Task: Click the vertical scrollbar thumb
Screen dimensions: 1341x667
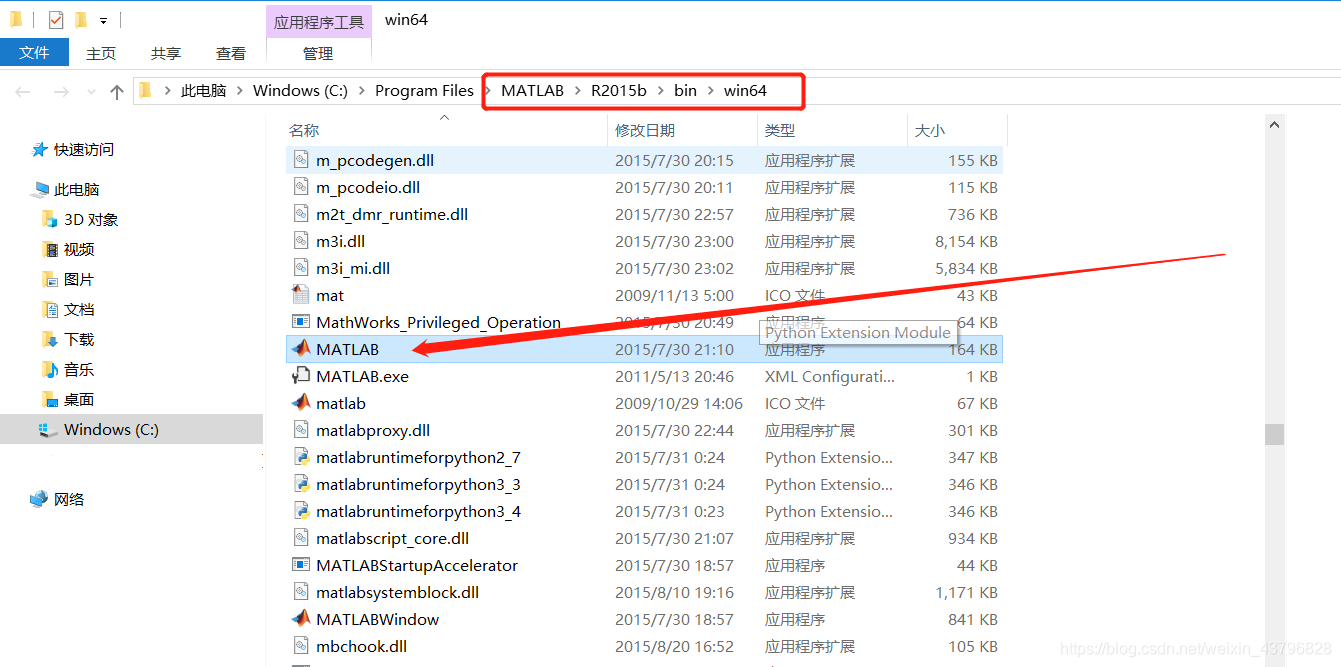Action: pyautogui.click(x=1274, y=434)
